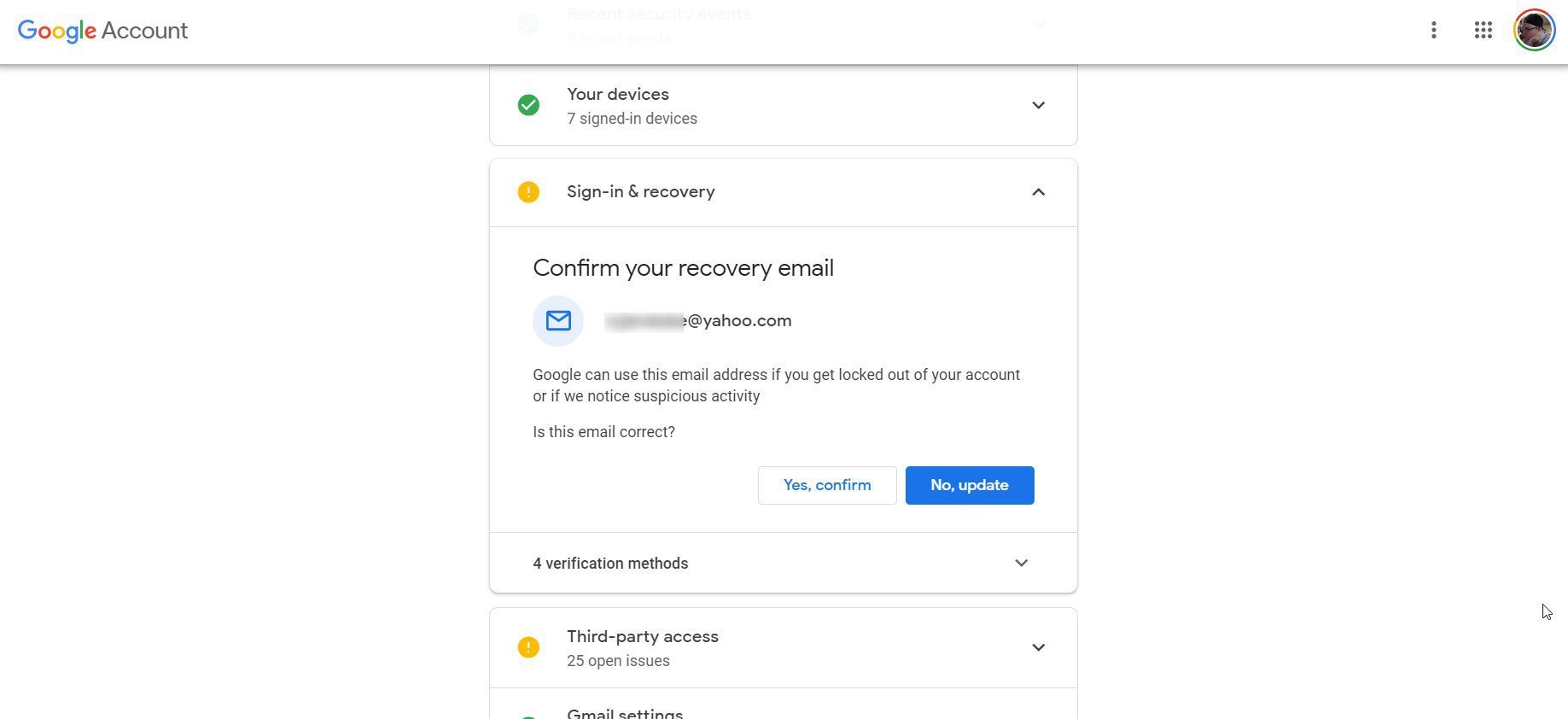Image resolution: width=1568 pixels, height=719 pixels.
Task: Click the yellow warning icon on Sign-in & recovery
Action: coord(528,192)
